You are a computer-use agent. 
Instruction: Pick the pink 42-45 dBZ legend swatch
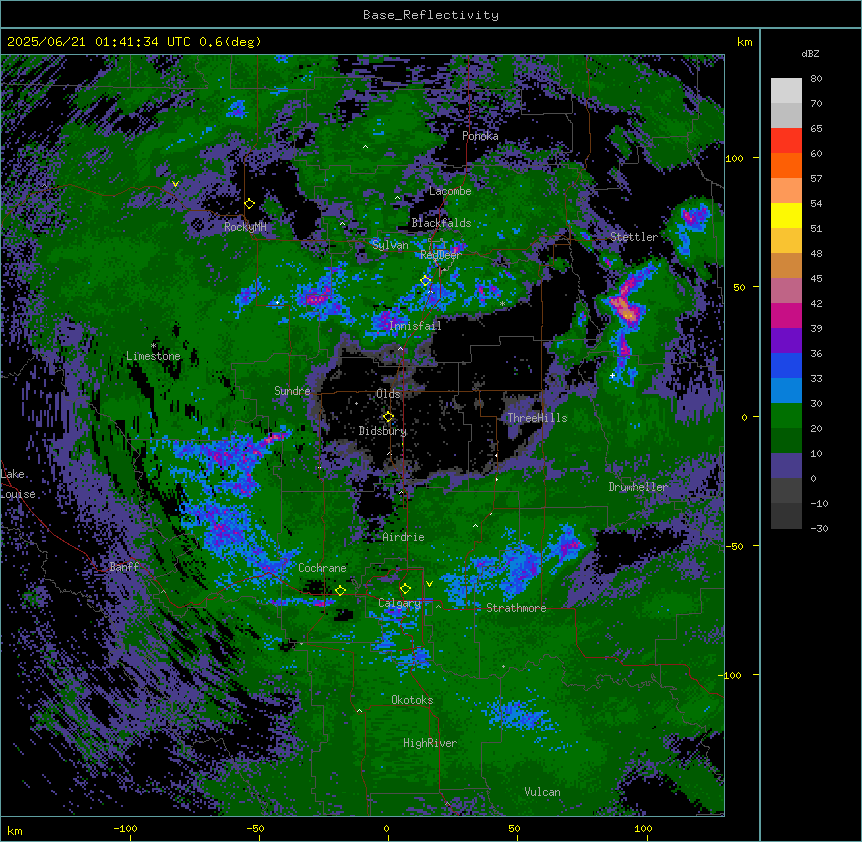point(786,291)
